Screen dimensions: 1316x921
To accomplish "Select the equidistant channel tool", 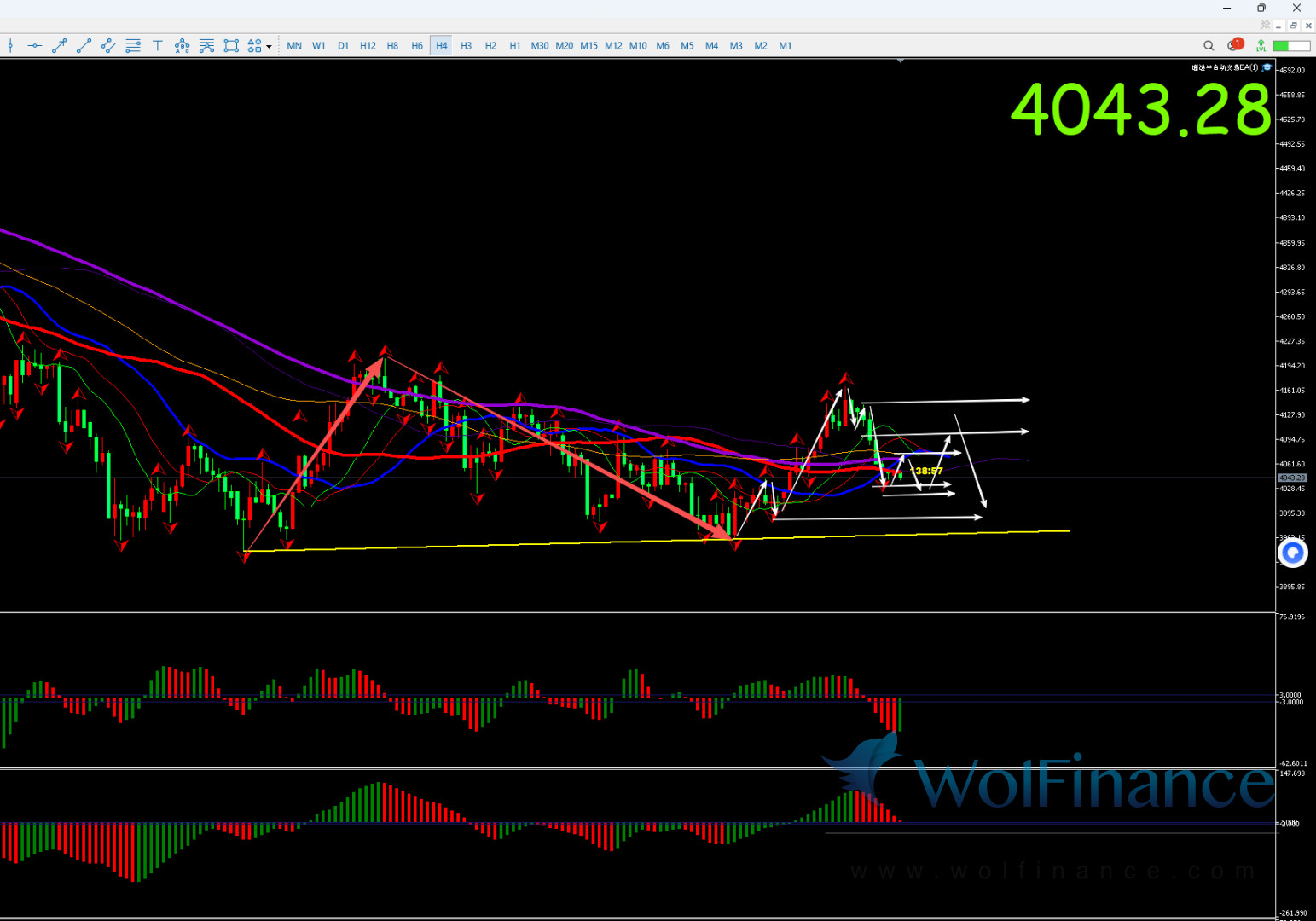I will [x=108, y=46].
